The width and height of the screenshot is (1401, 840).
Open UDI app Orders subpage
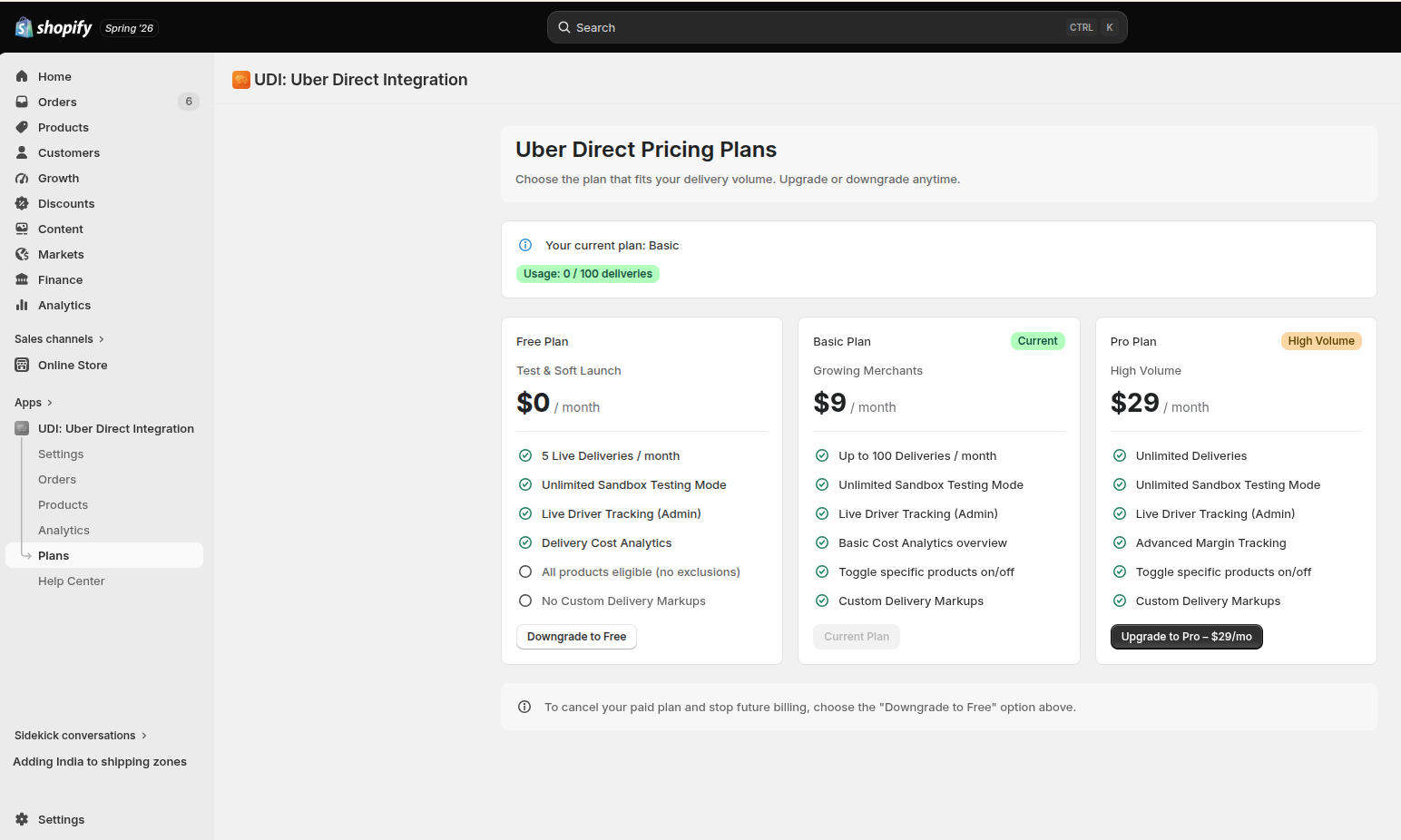click(57, 479)
